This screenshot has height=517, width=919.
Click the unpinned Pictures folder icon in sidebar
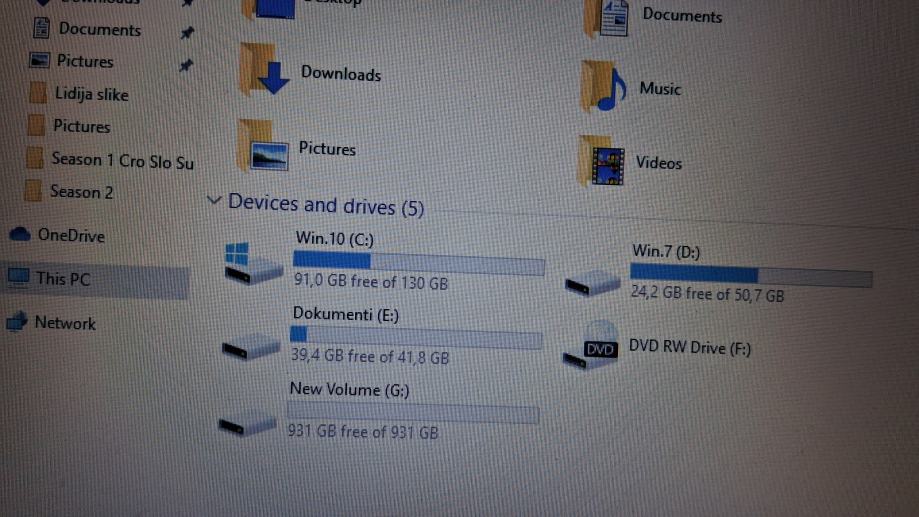(36, 125)
